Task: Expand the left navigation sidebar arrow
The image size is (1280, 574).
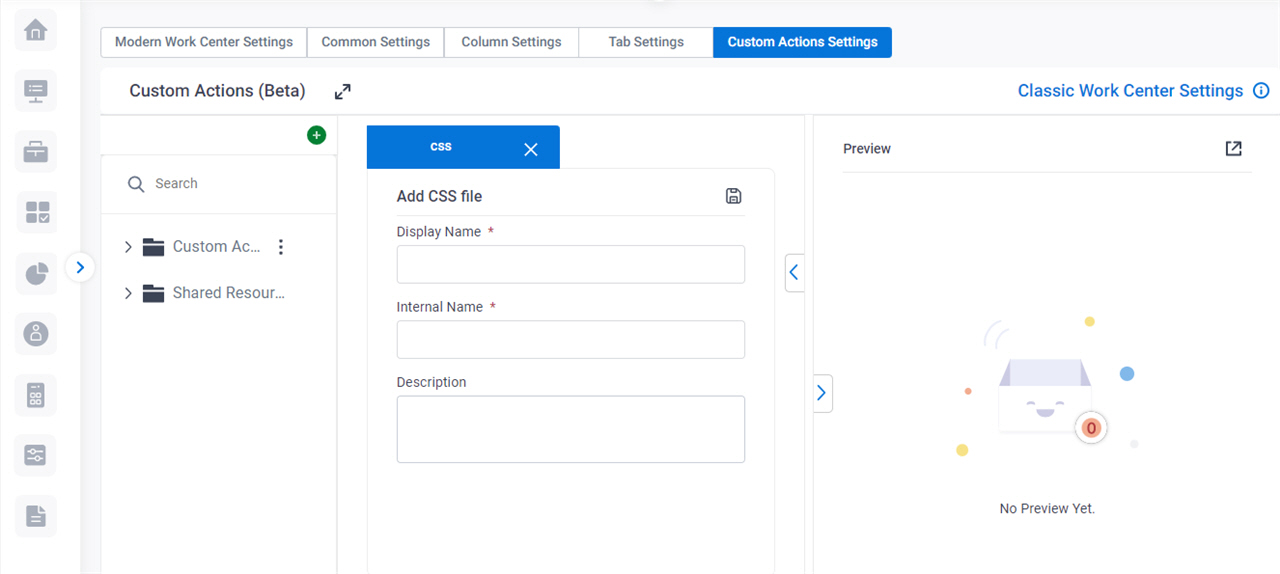Action: (80, 268)
